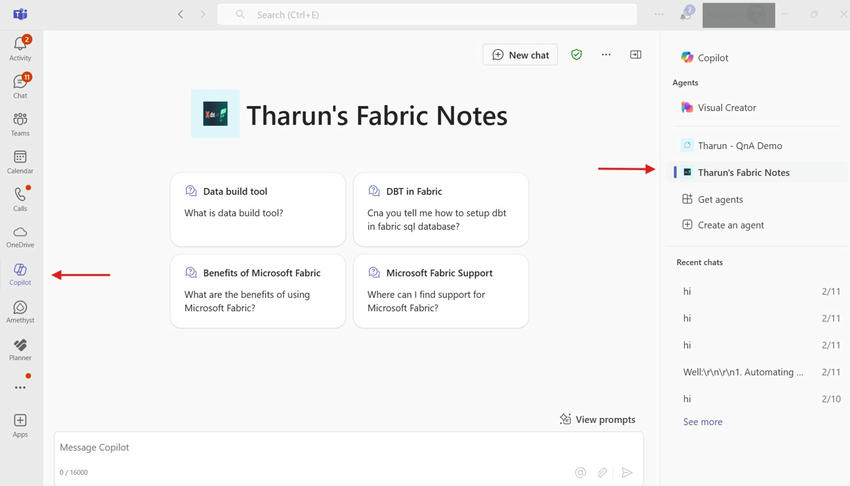Open the Activity feed in sidebar
Image resolution: width=850 pixels, height=486 pixels.
pyautogui.click(x=20, y=48)
